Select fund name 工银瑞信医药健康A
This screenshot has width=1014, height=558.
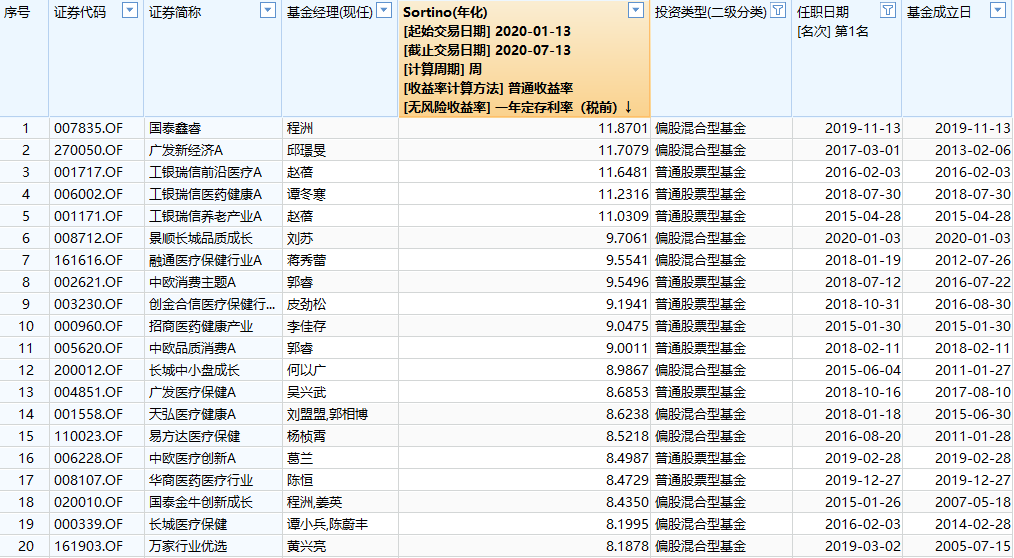coord(206,194)
